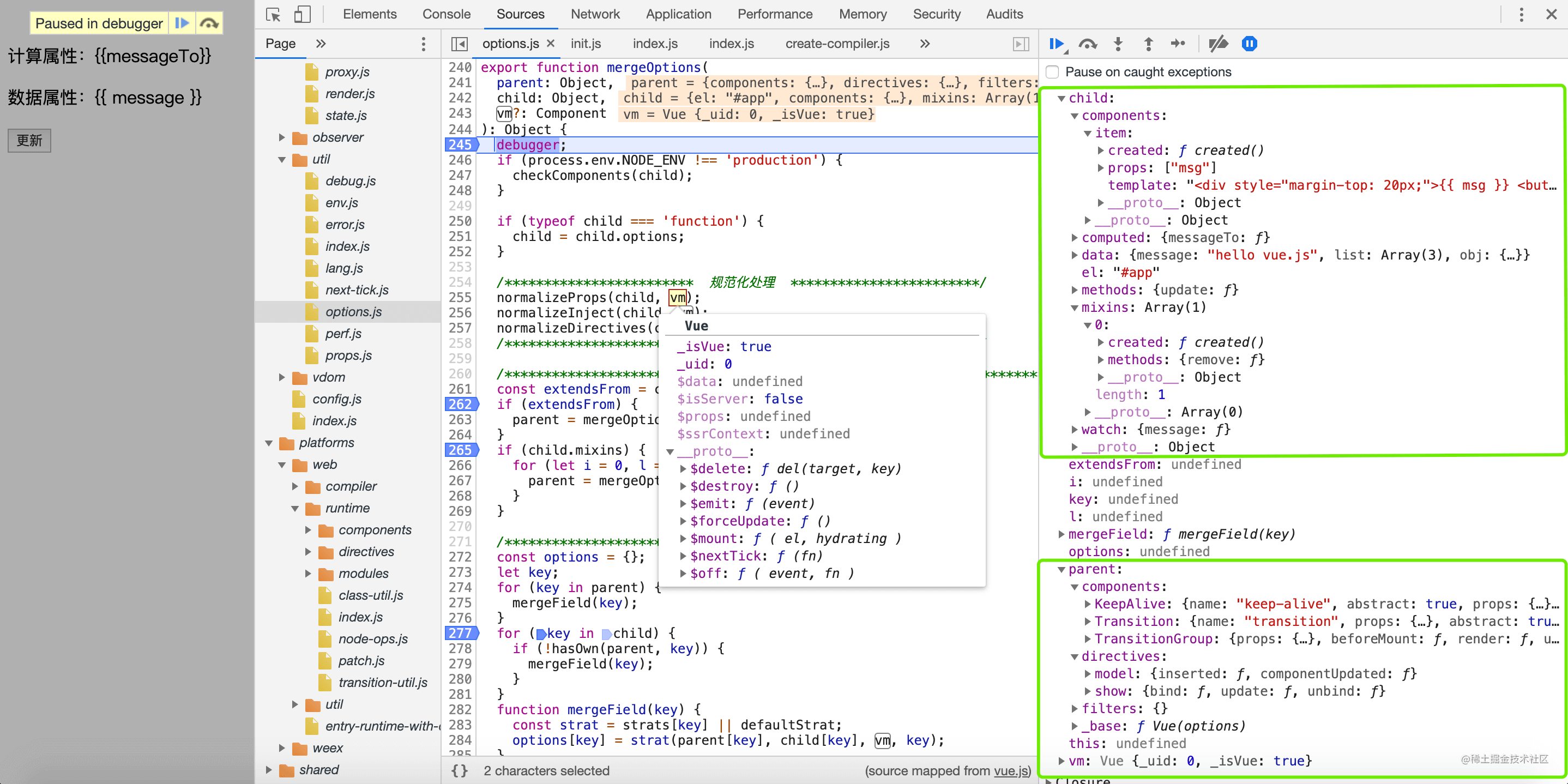Open the Application tab
This screenshot has height=784, width=1568.
point(678,14)
